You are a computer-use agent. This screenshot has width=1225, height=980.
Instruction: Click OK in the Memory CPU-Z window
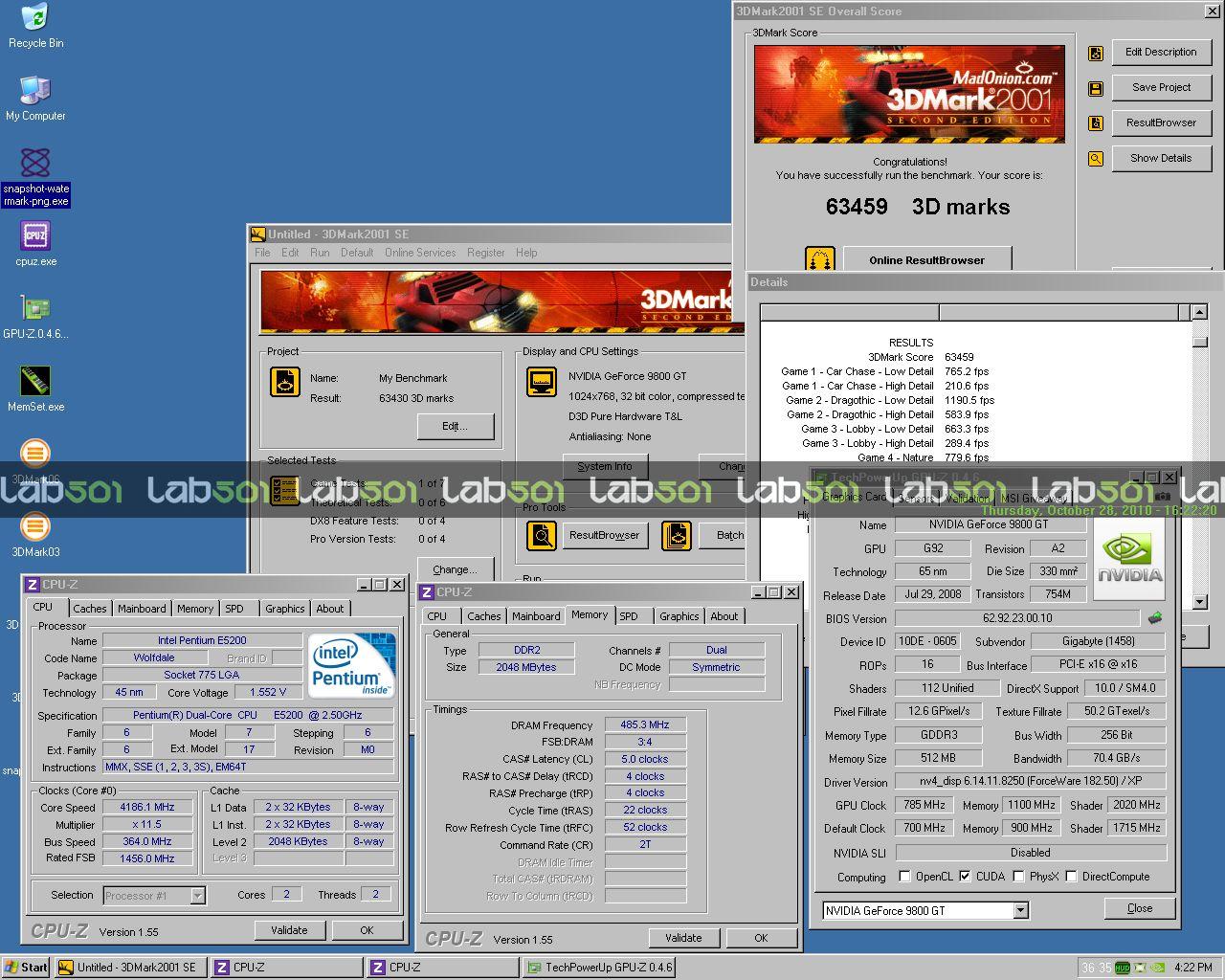(761, 938)
